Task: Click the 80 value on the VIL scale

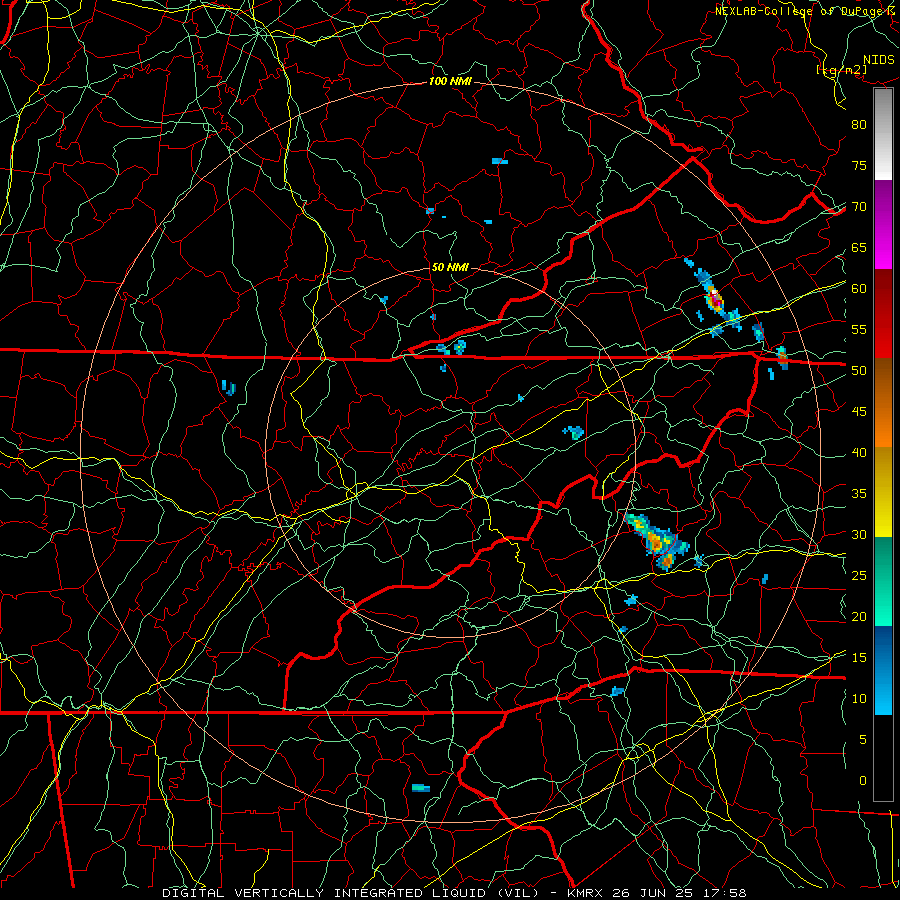Action: tap(859, 125)
